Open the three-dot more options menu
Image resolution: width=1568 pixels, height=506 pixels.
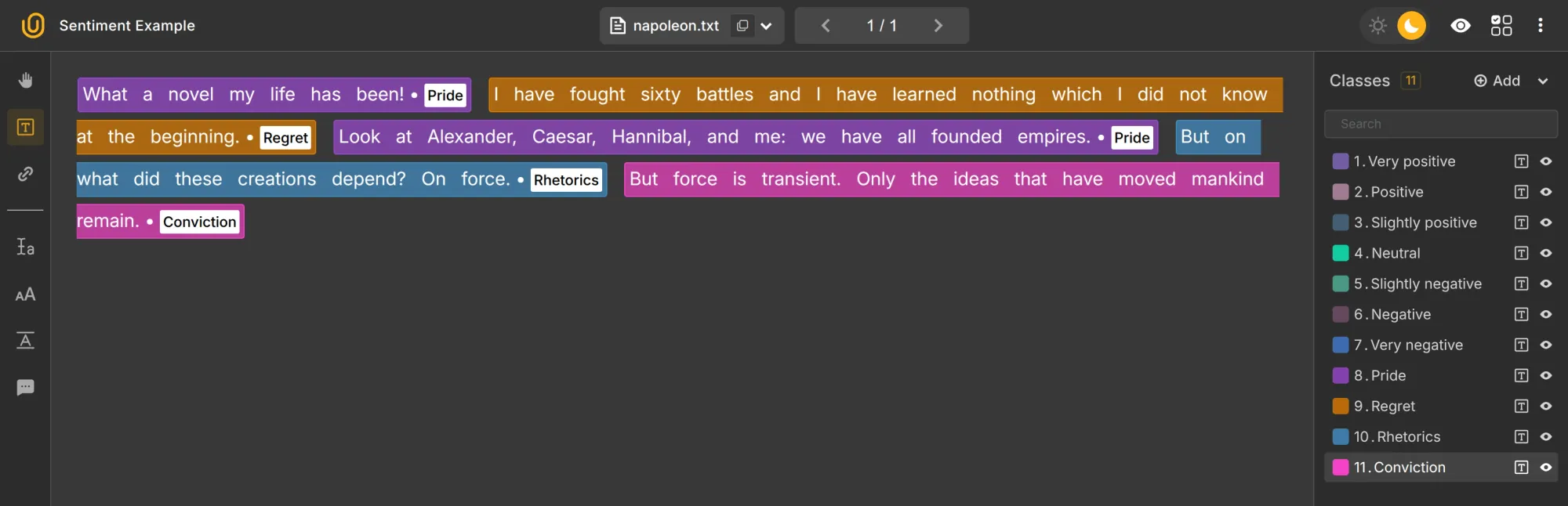point(1540,26)
